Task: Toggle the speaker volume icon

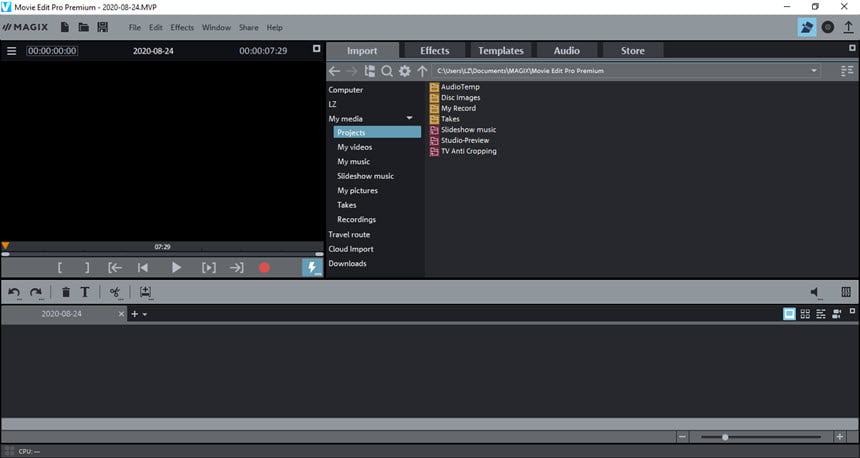Action: (816, 292)
